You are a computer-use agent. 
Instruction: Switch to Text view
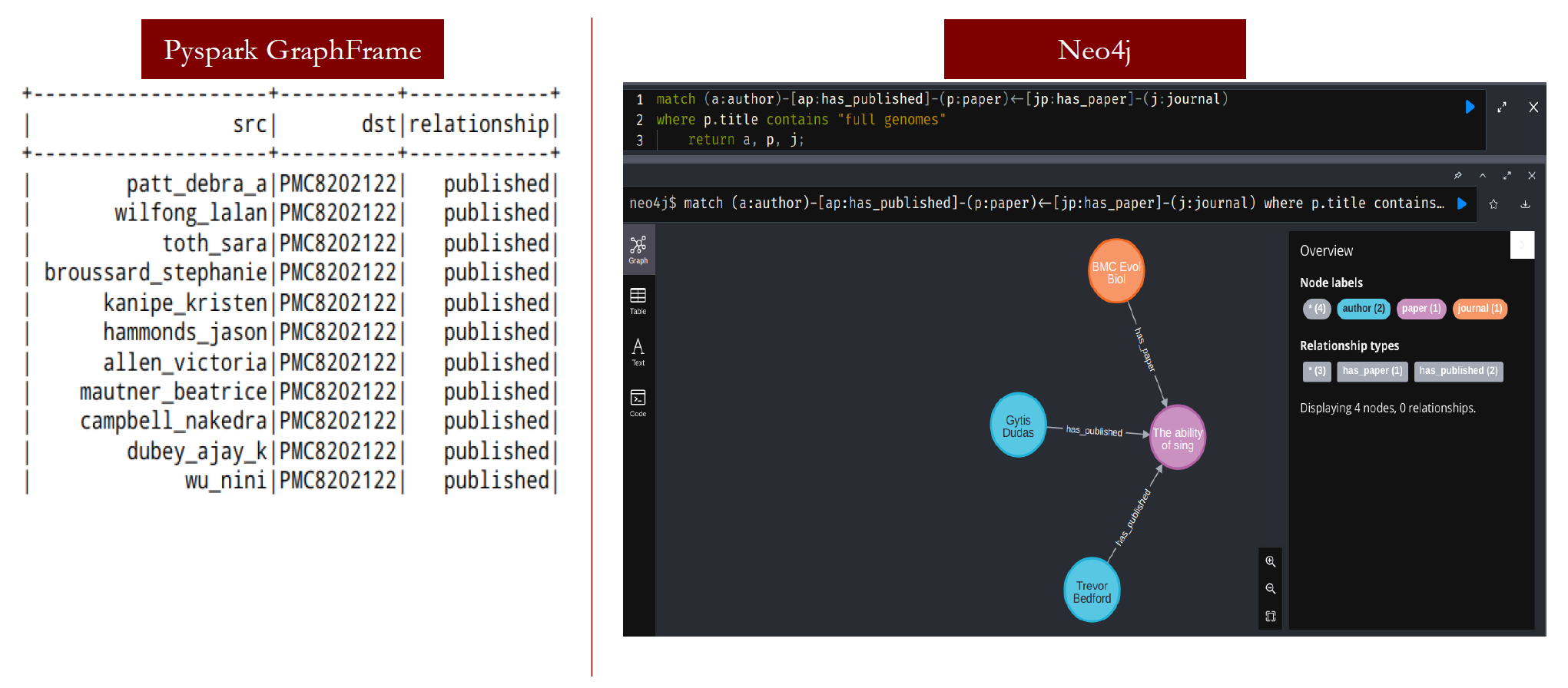(638, 352)
